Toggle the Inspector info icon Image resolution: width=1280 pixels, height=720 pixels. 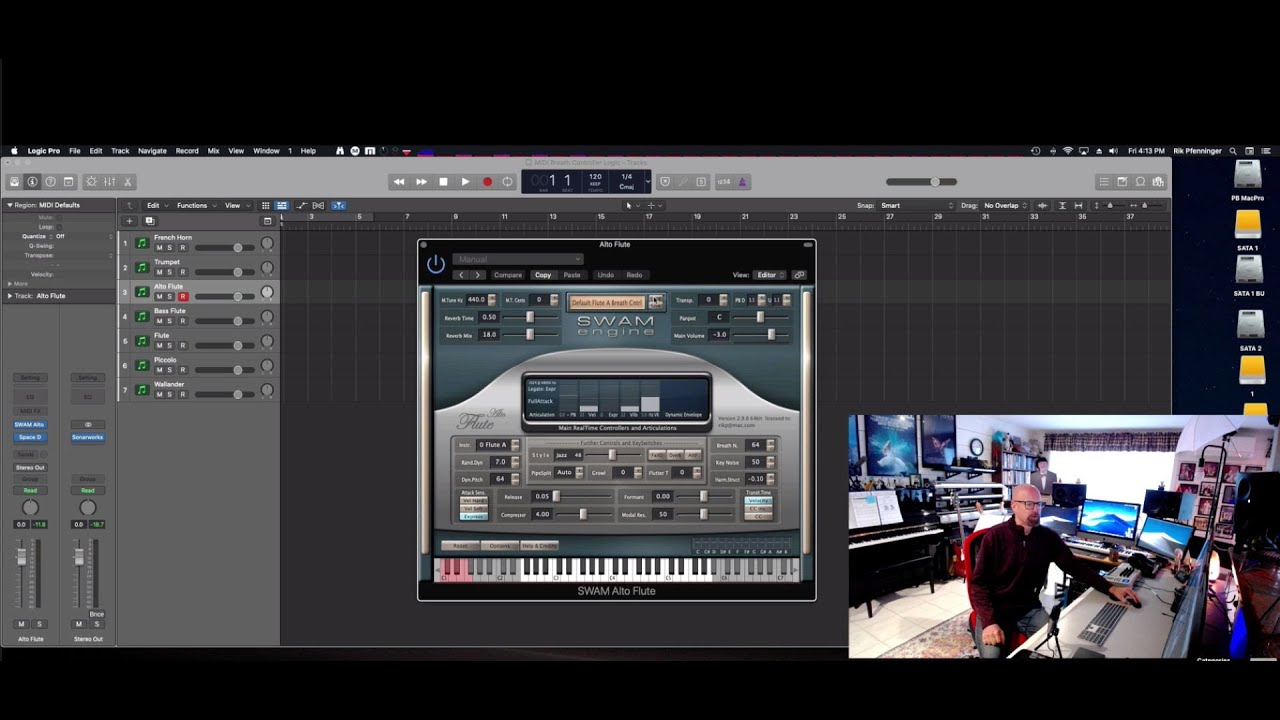click(32, 182)
